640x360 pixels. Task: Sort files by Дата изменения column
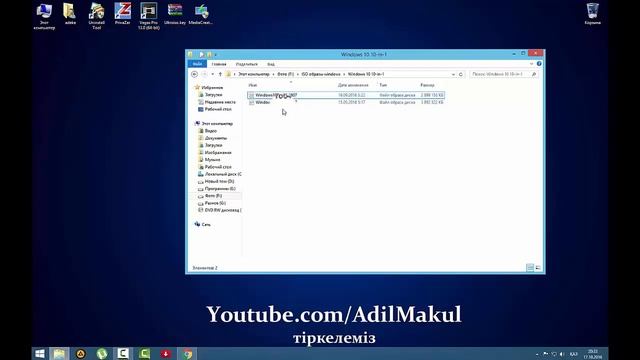click(353, 85)
